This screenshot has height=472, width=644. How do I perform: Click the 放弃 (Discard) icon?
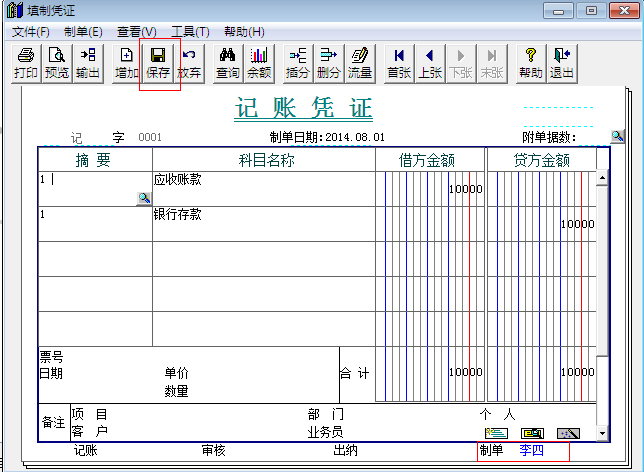(x=189, y=63)
